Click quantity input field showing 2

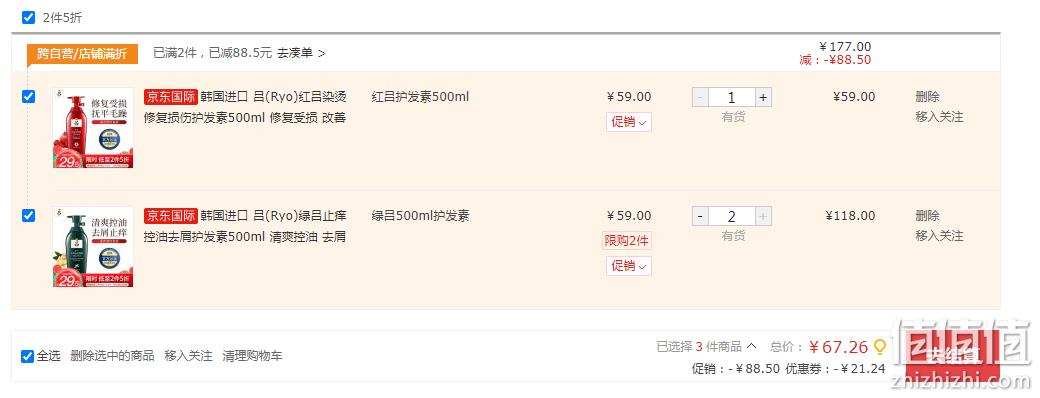point(732,216)
